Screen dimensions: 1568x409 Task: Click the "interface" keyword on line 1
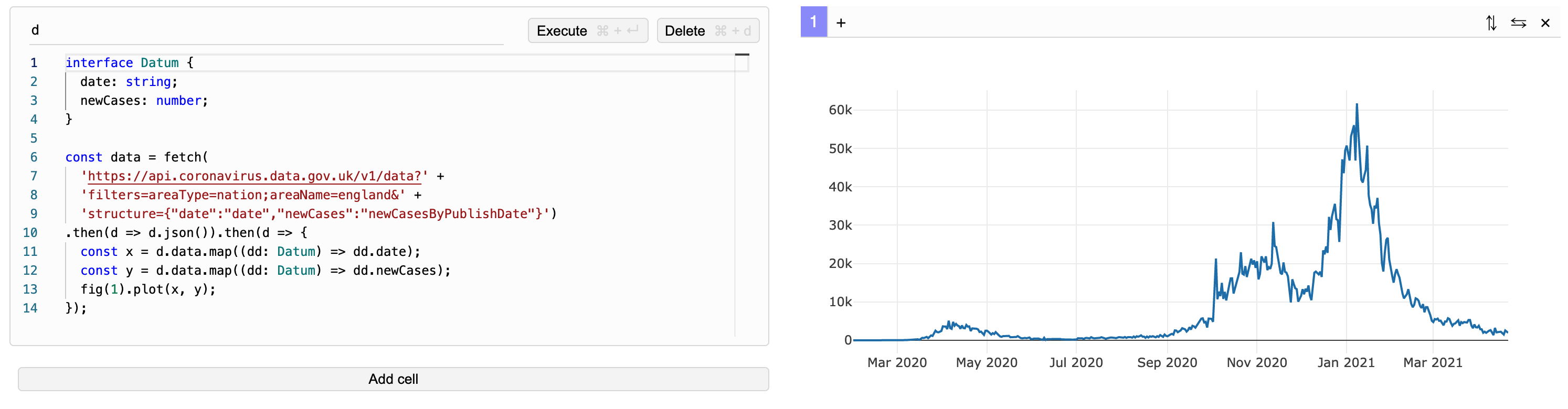pyautogui.click(x=99, y=63)
